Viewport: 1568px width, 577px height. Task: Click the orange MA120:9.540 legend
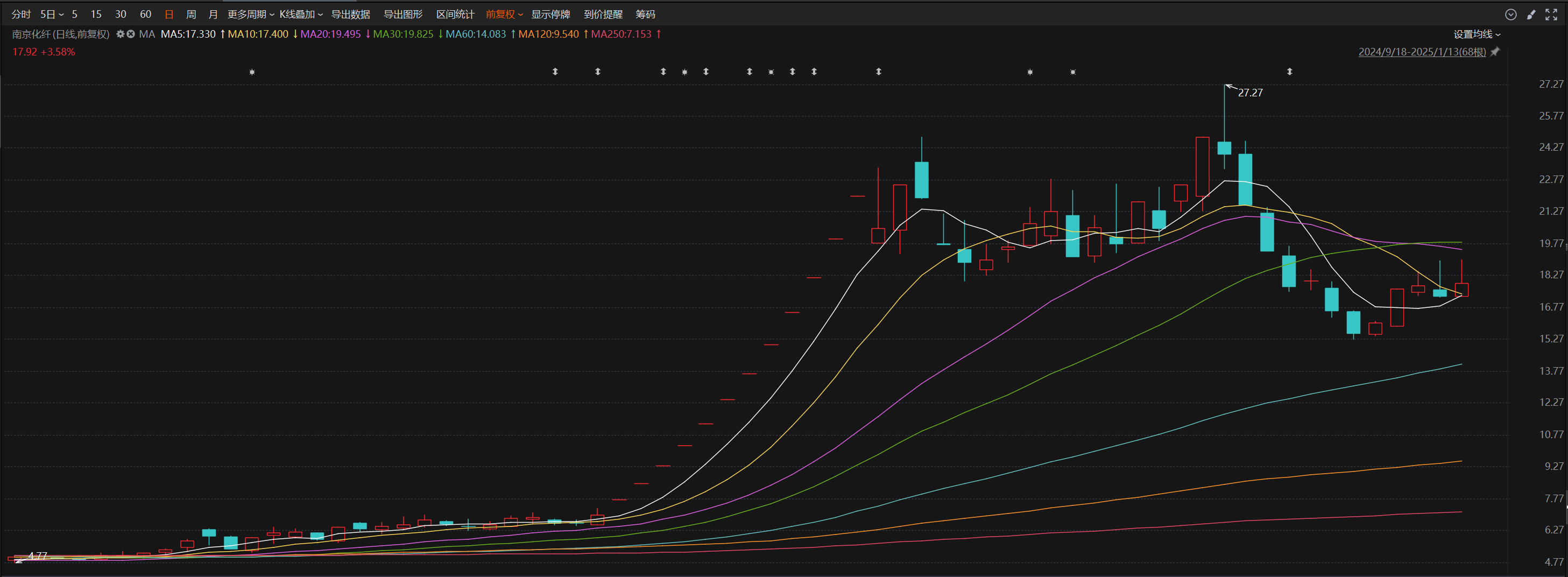pyautogui.click(x=548, y=34)
